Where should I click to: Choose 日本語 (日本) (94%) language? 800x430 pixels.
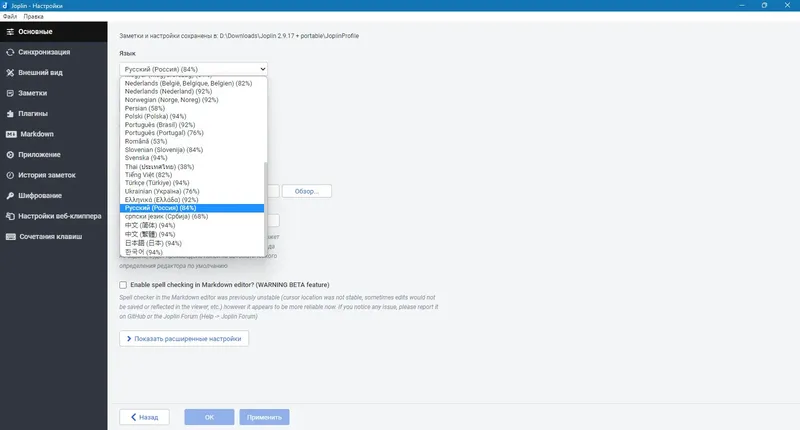coord(192,243)
